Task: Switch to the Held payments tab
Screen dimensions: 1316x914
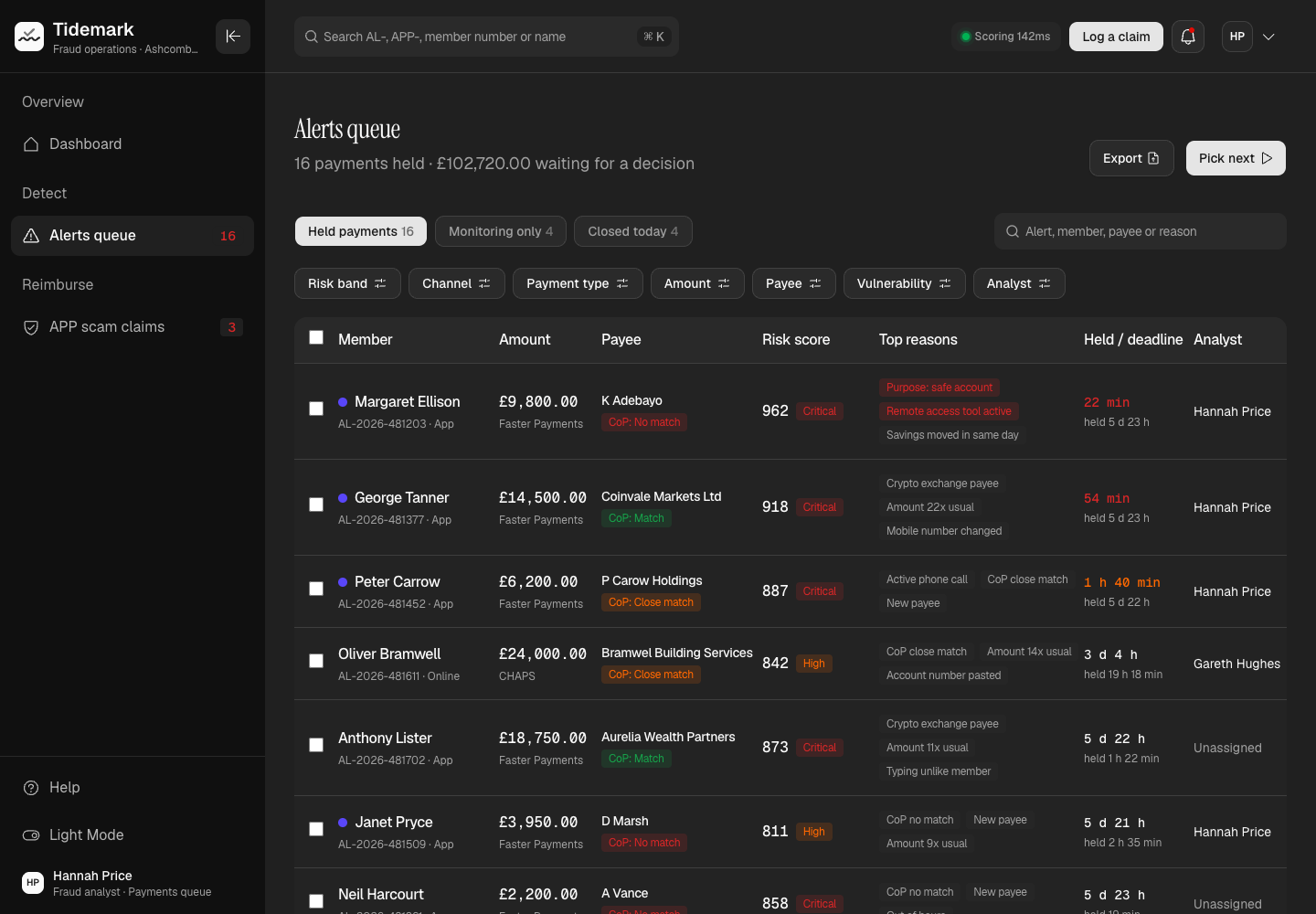Action: click(x=361, y=231)
